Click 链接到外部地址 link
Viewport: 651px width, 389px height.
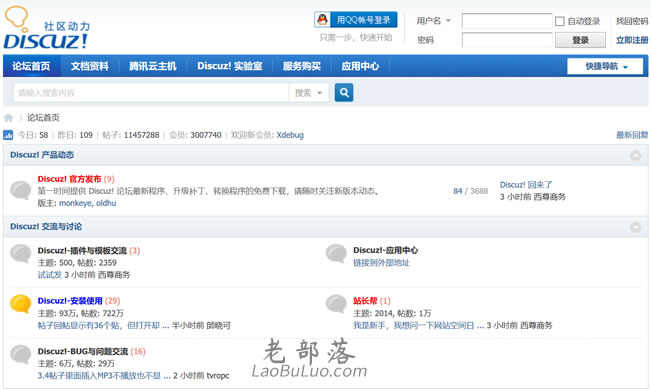381,263
